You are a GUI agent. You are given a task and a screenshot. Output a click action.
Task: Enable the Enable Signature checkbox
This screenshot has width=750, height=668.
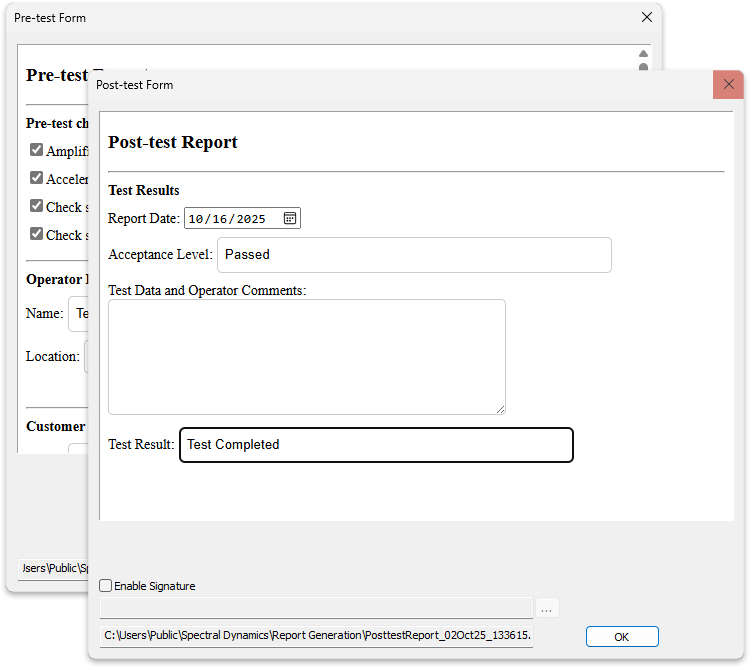pos(106,586)
